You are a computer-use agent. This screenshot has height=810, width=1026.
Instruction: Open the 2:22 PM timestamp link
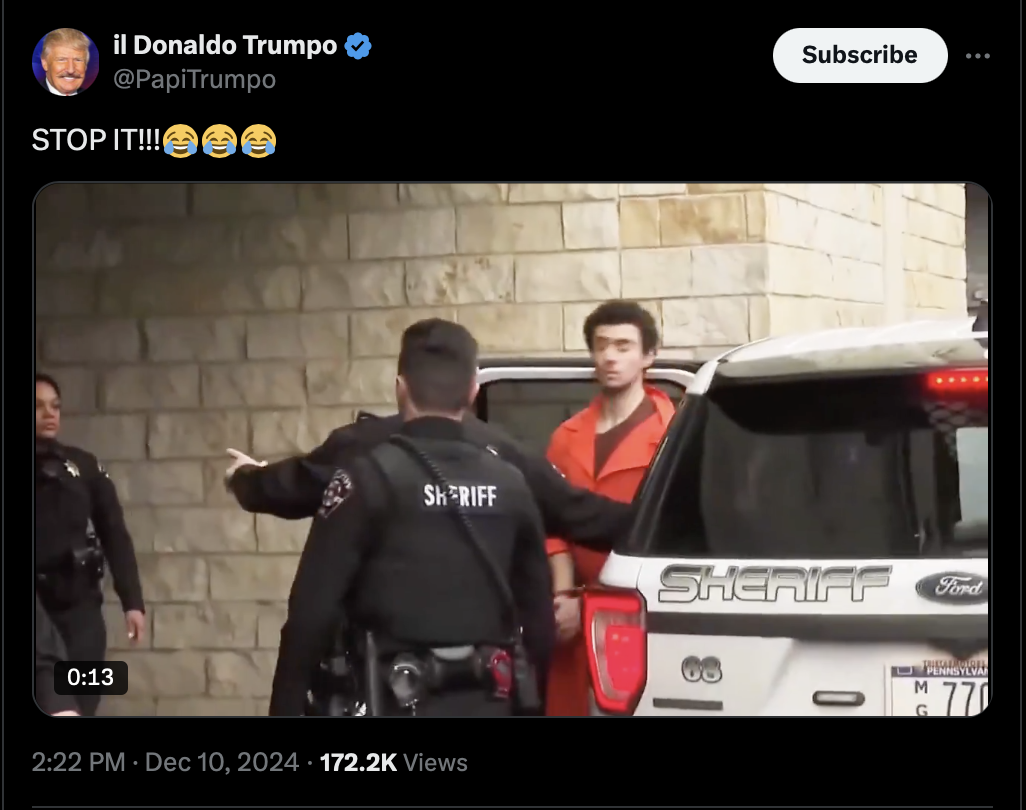[79, 762]
